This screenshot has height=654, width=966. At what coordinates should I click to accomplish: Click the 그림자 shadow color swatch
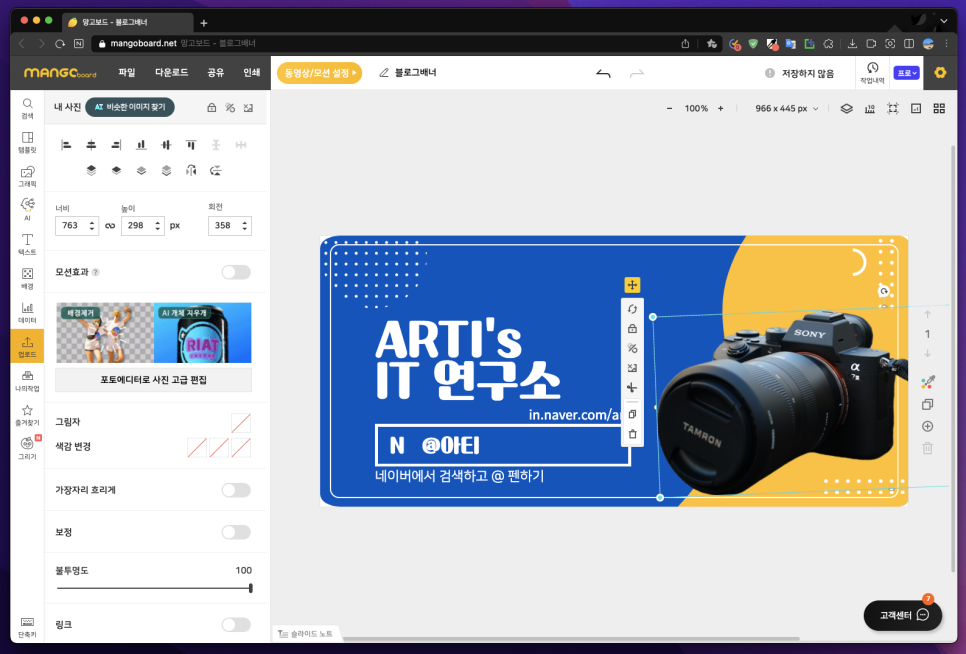pos(241,423)
